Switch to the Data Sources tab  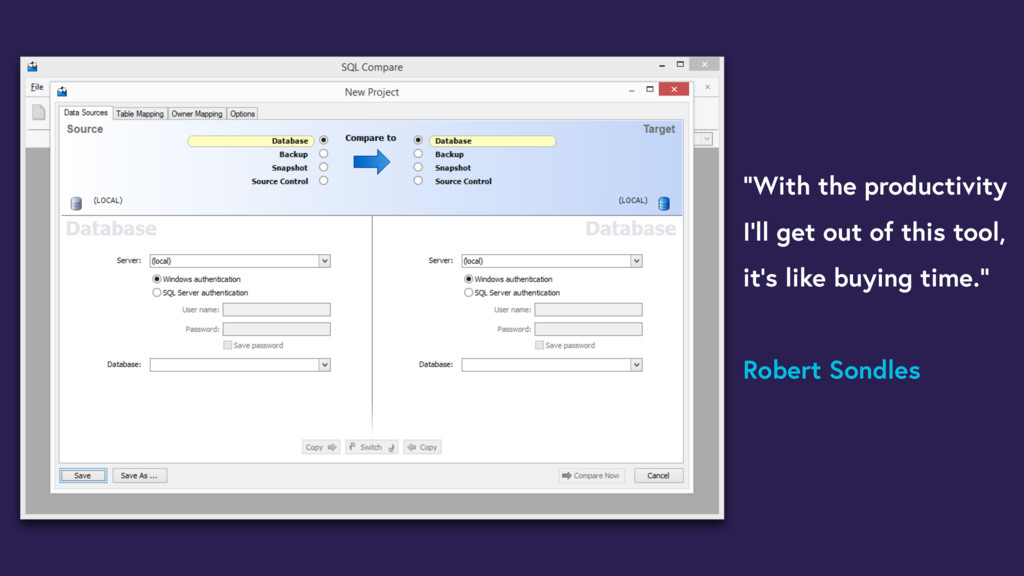pos(86,113)
